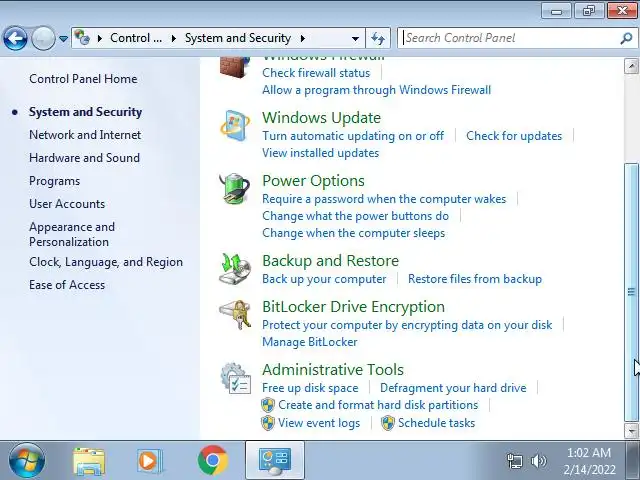Click Check firewall status link
This screenshot has width=640, height=480.
[x=316, y=73]
